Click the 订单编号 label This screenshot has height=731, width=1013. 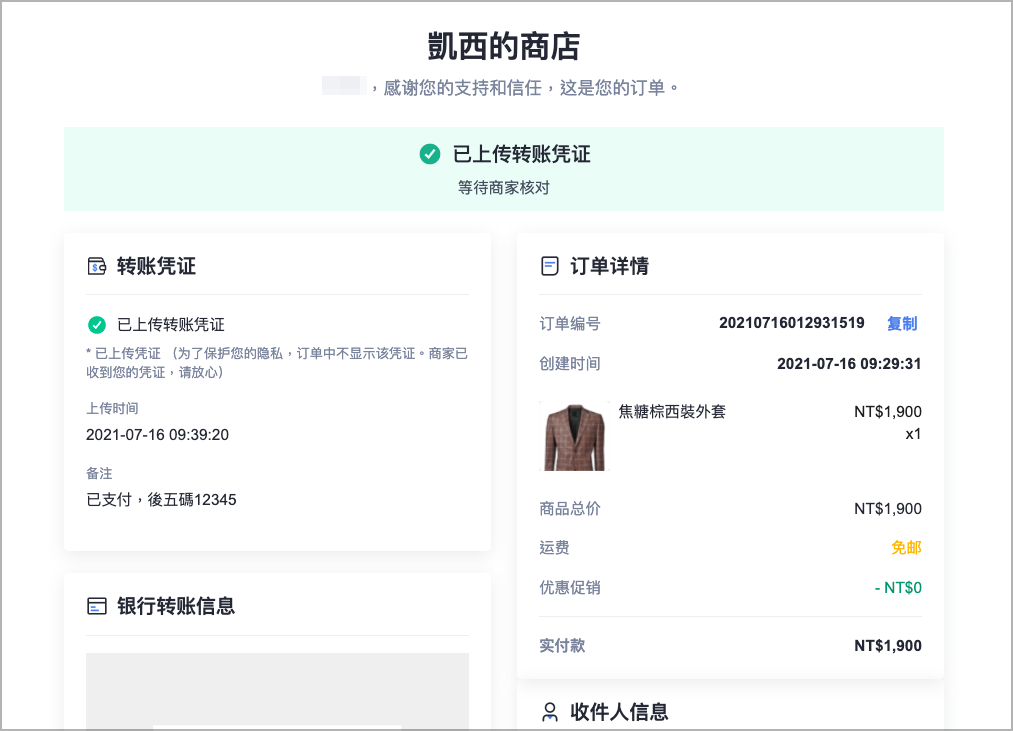click(x=570, y=323)
